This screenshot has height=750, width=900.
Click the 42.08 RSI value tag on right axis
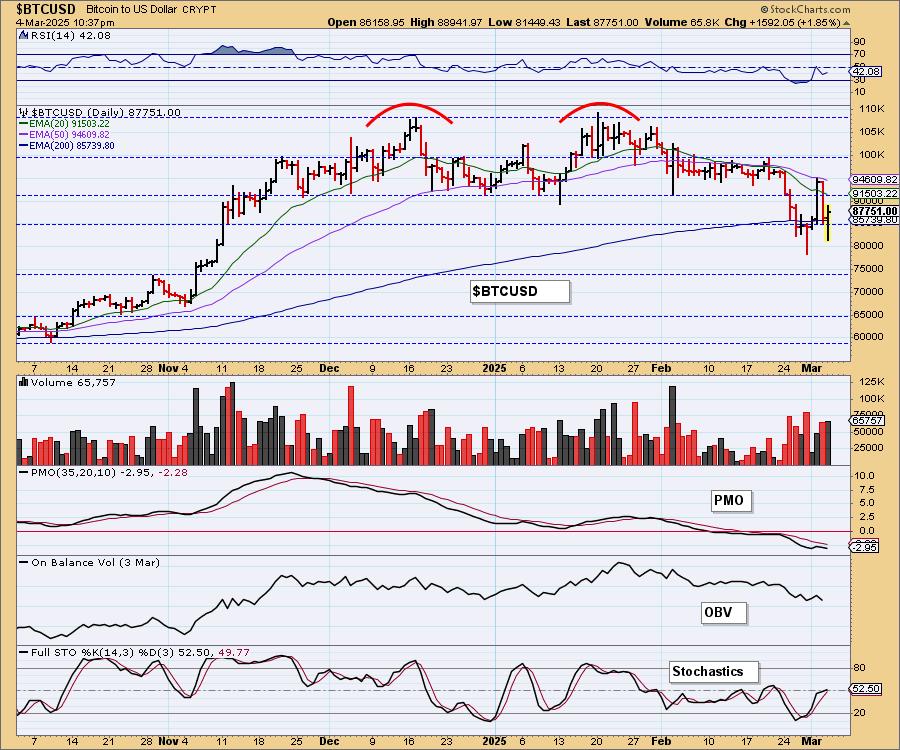[867, 72]
